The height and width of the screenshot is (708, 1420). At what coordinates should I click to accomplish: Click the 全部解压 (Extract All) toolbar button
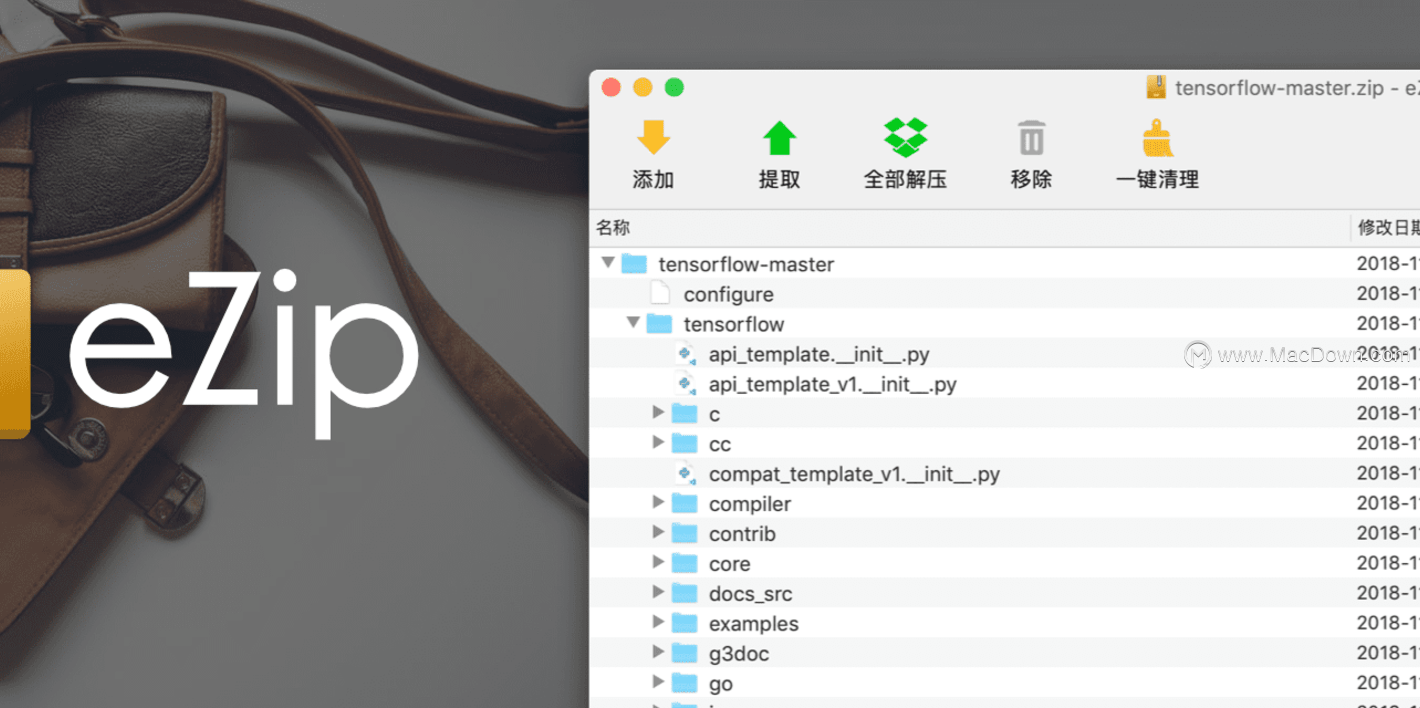click(905, 153)
